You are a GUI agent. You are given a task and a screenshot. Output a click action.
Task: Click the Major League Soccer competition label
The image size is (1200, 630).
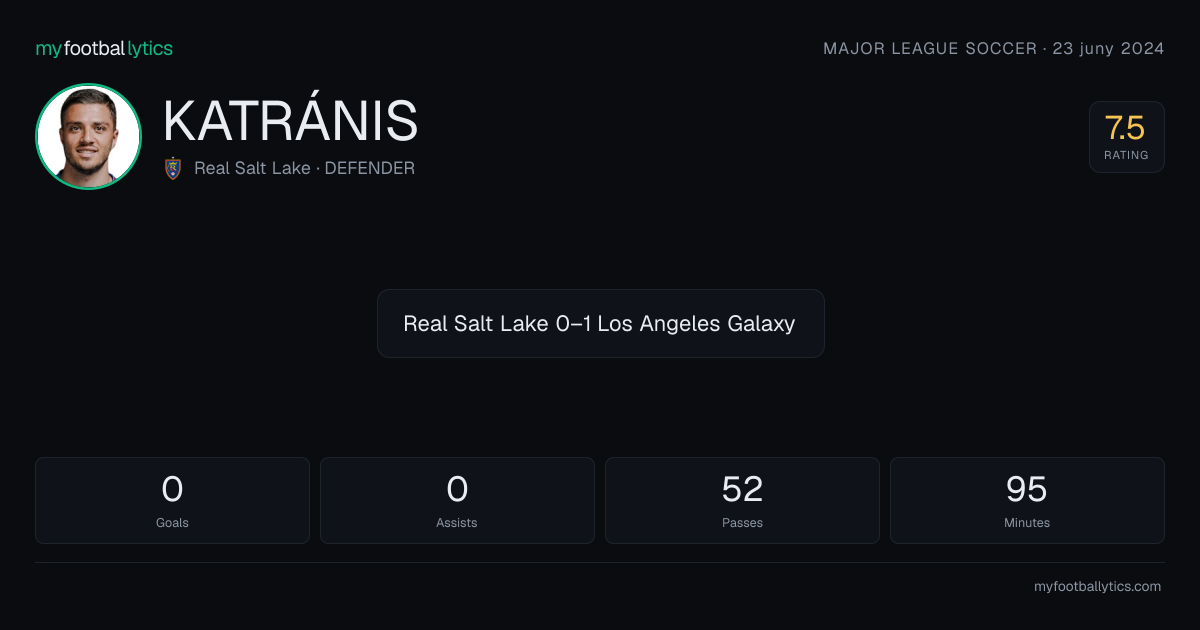pyautogui.click(x=930, y=48)
